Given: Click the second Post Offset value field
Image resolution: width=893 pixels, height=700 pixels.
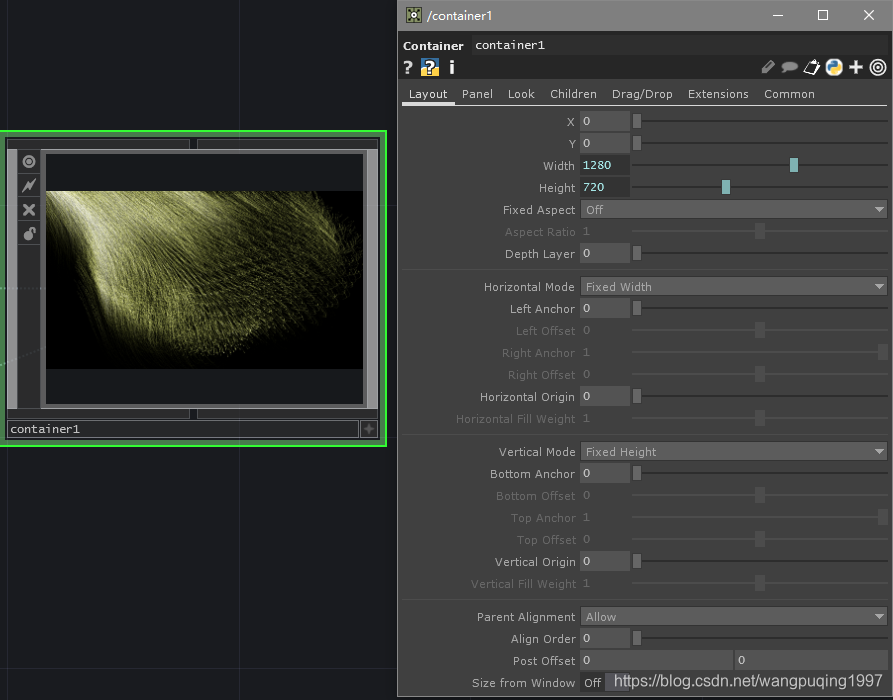Looking at the screenshot, I should [811, 661].
